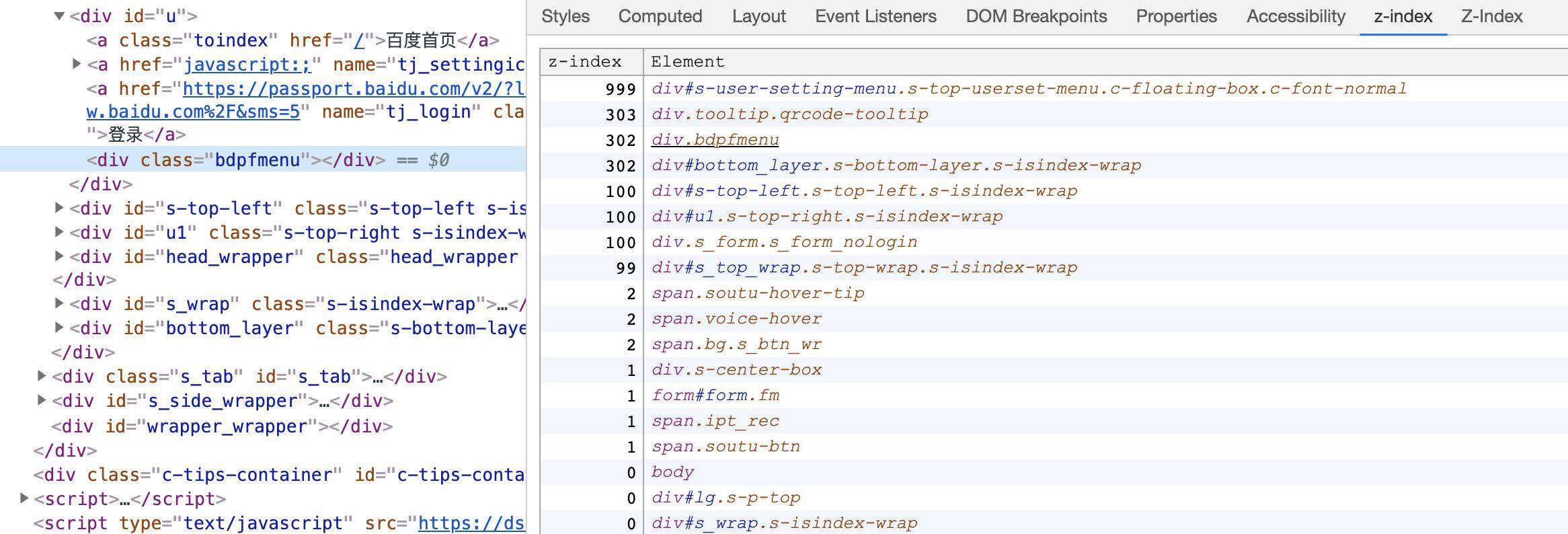Click div#s_wrap.s-isindex-wrap element entry
Screen dimensions: 1568x534
click(x=784, y=523)
